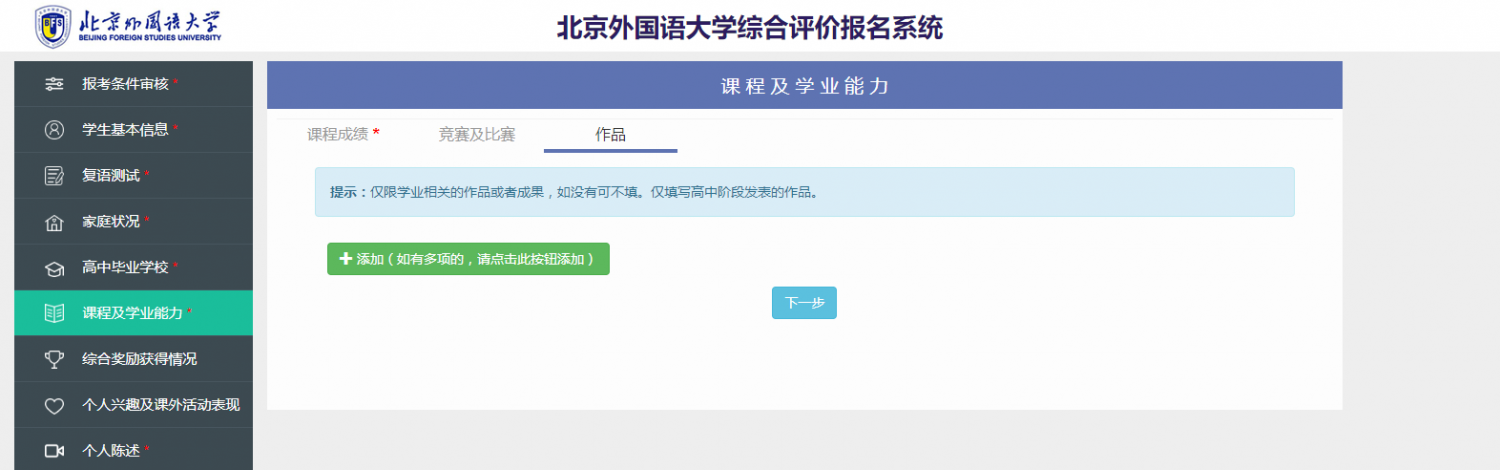Click the trophy icon beside 综合奖励获得情况
The width and height of the screenshot is (1500, 470).
[x=55, y=359]
